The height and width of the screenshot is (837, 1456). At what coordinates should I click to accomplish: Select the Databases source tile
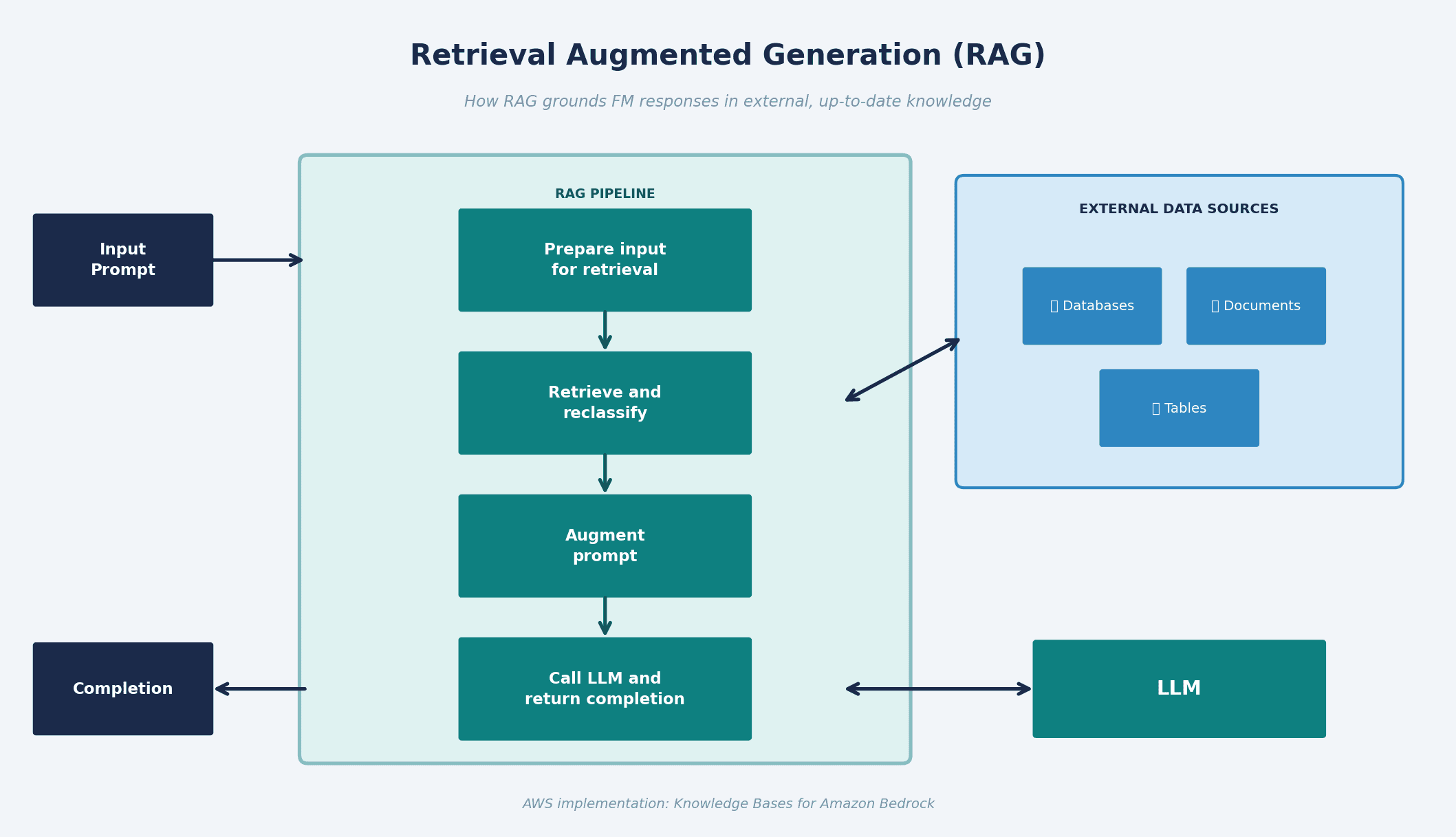click(x=1091, y=306)
